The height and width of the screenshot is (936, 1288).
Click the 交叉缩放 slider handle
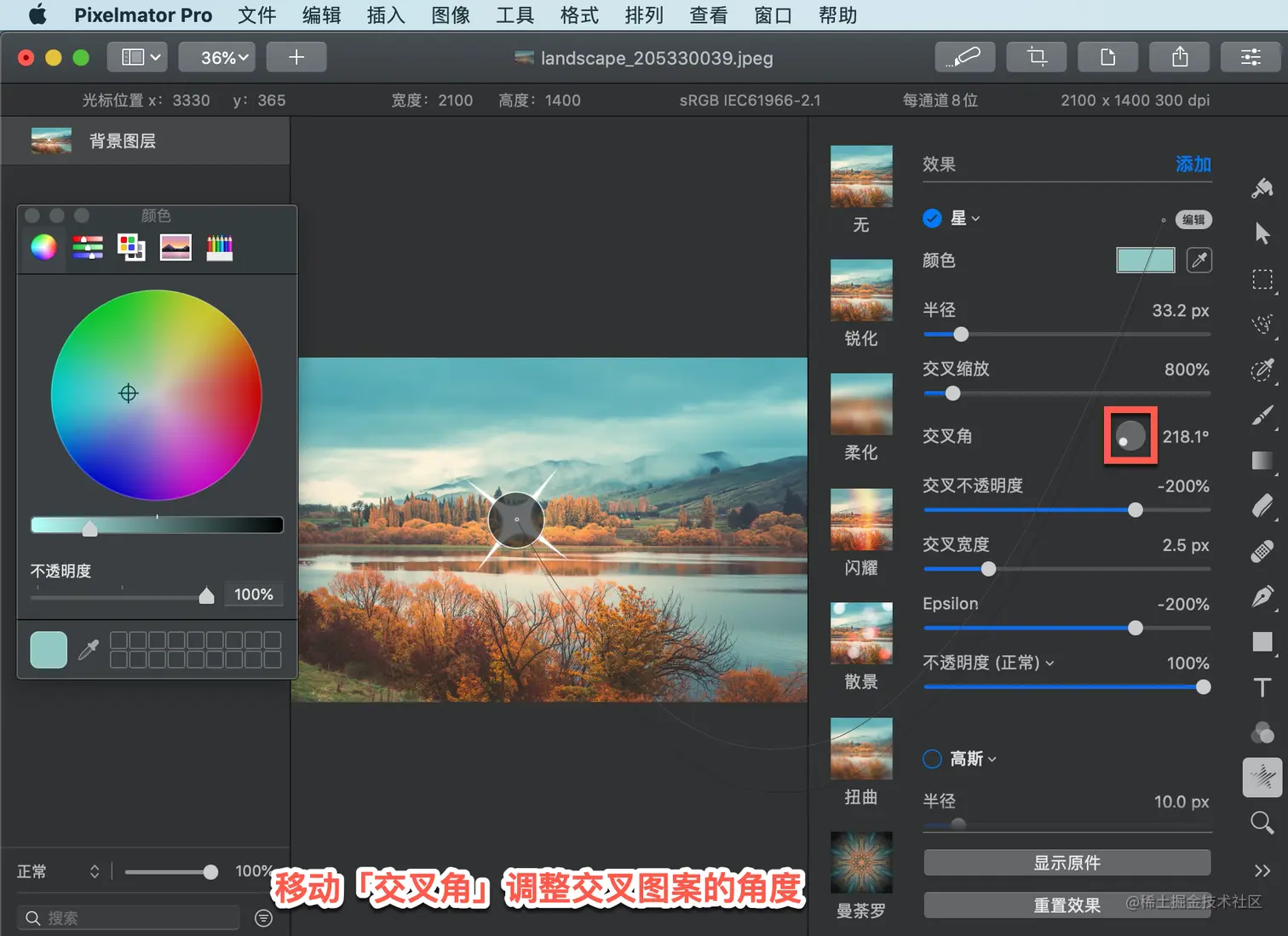[x=952, y=393]
